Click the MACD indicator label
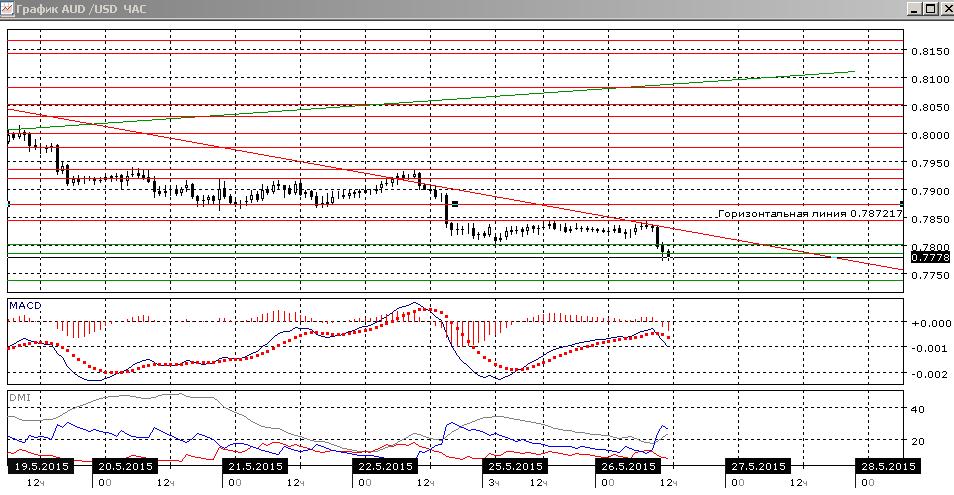 (x=25, y=305)
